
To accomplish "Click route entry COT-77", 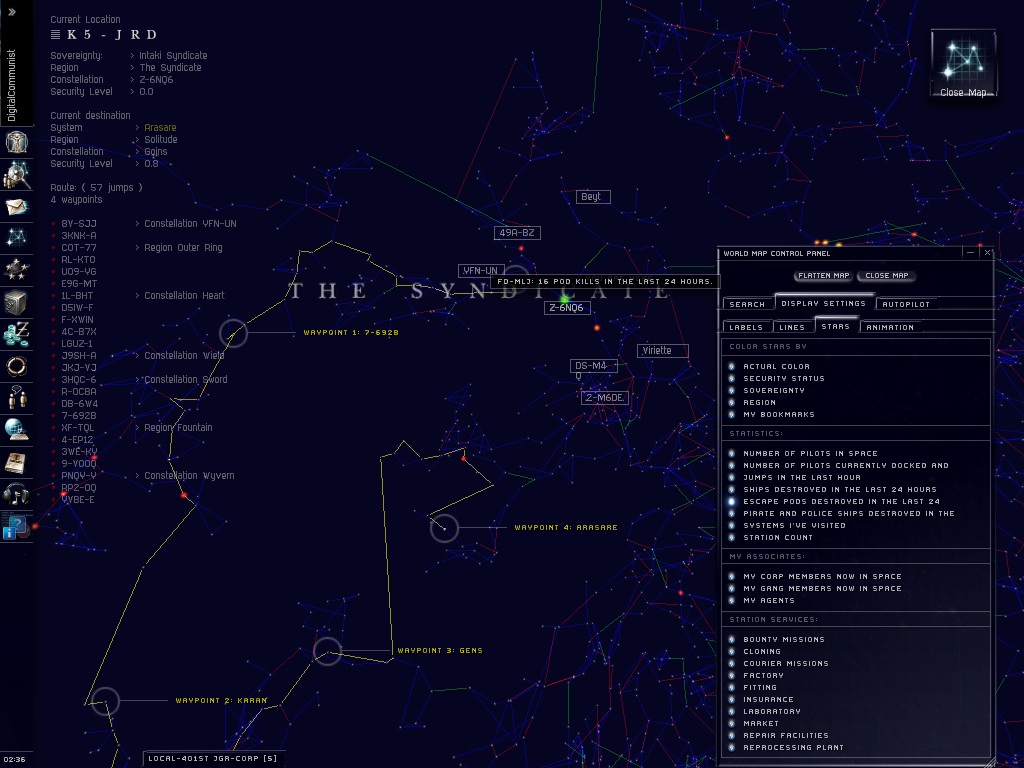I will 78,248.
